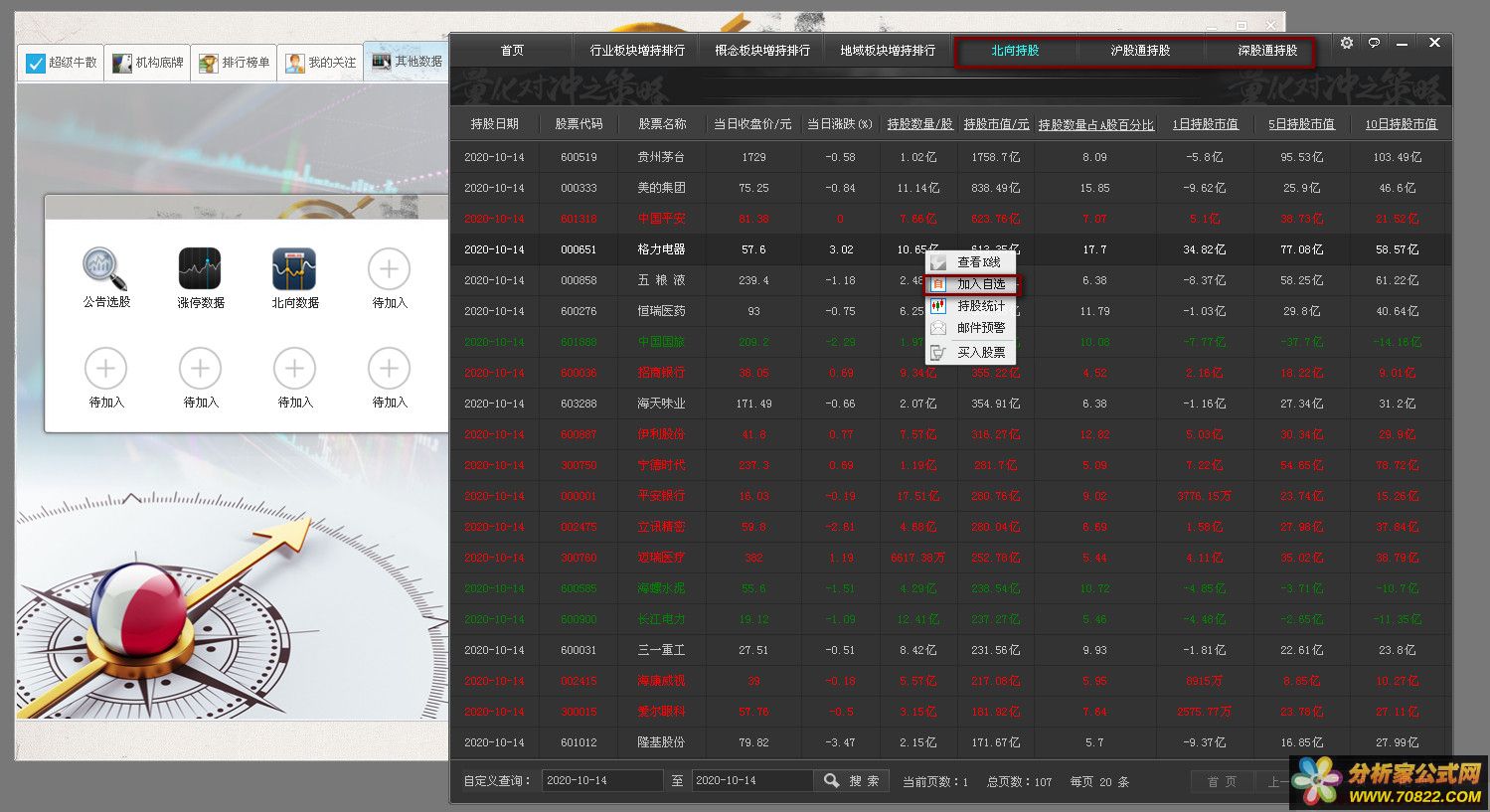The image size is (1490, 812).
Task: Click the start date query field
Action: coord(602,780)
